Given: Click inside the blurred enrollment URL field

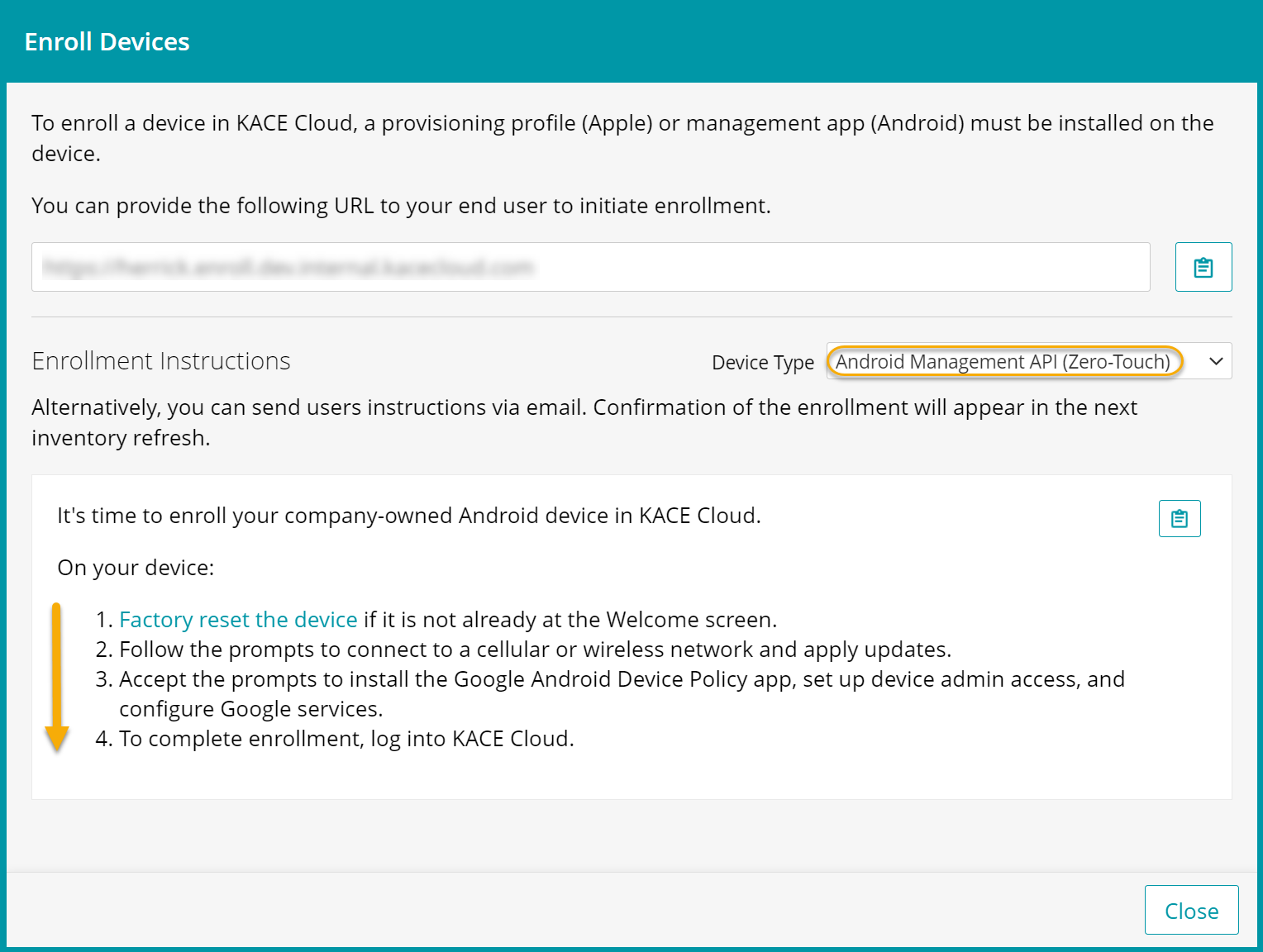Looking at the screenshot, I should [590, 267].
